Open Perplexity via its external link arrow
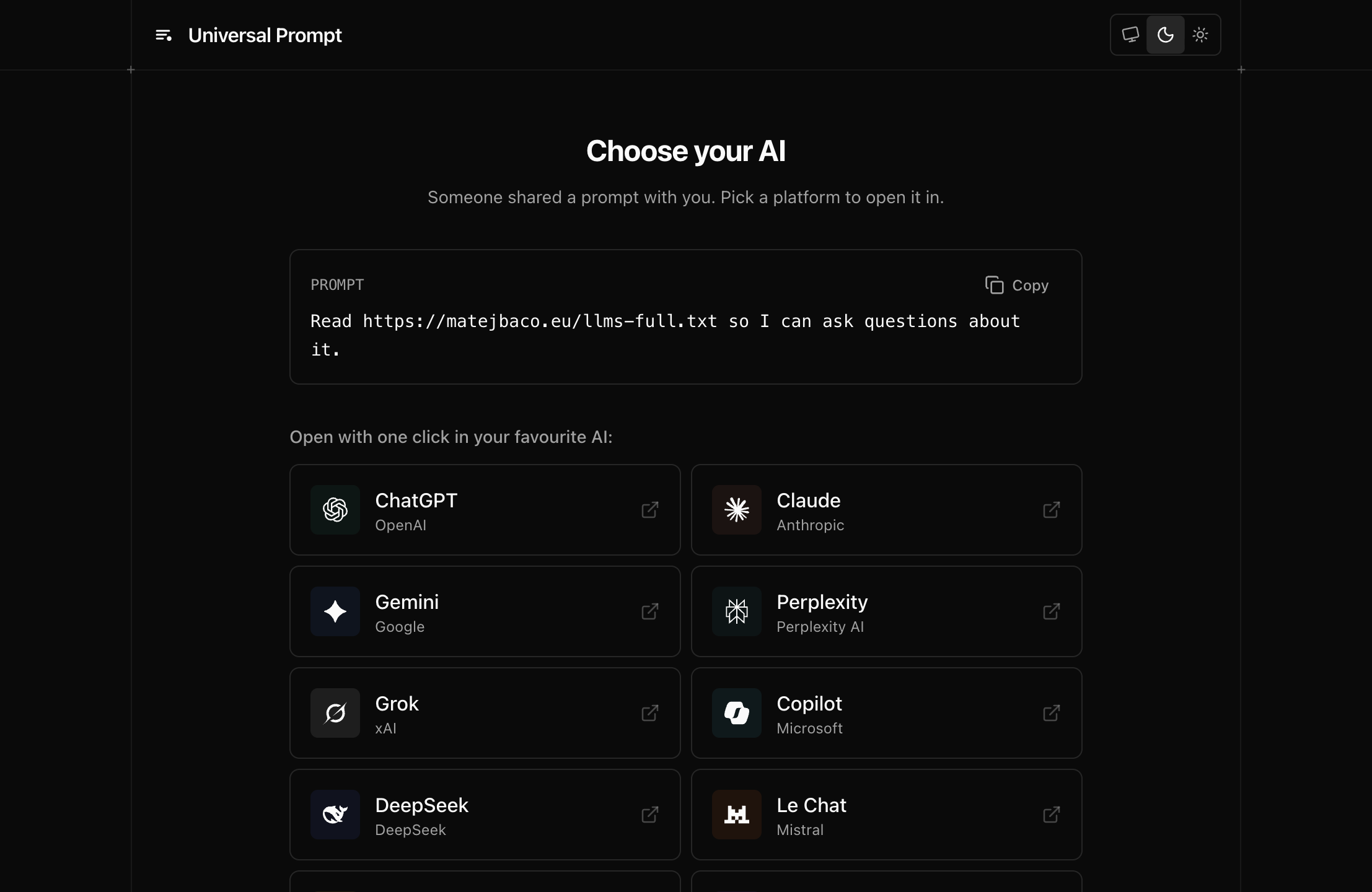Image resolution: width=1372 pixels, height=892 pixels. tap(1051, 611)
